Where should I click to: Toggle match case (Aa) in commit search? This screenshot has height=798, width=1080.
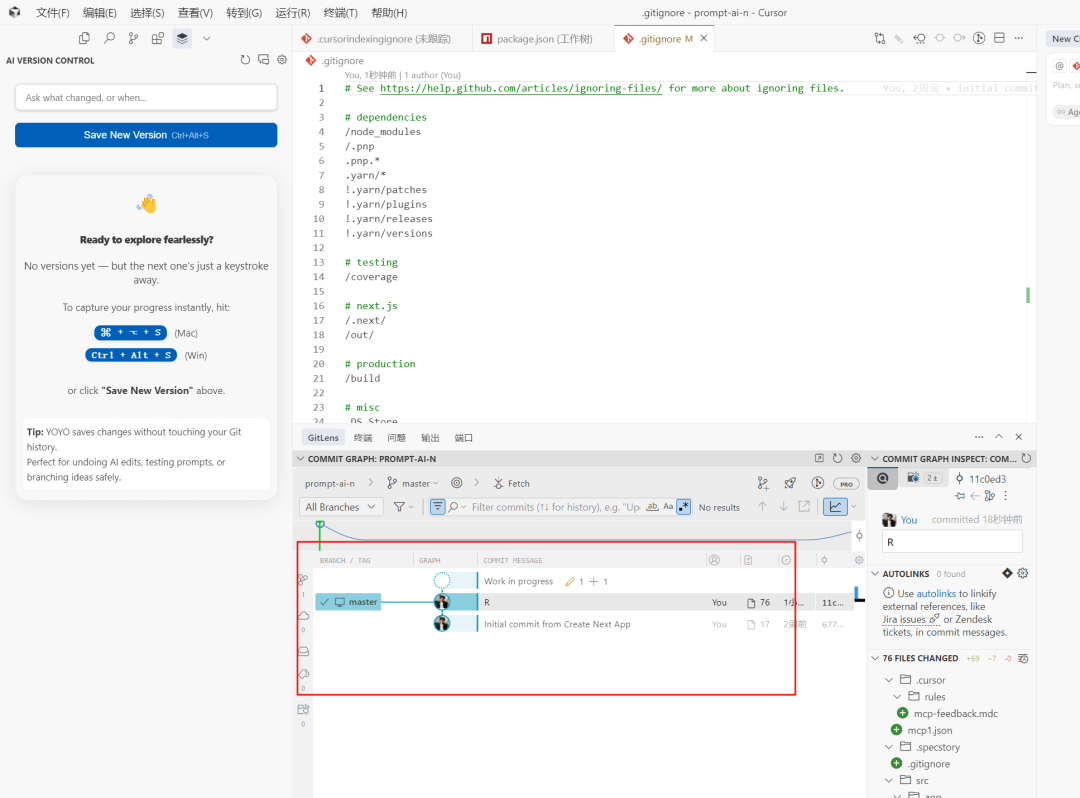point(668,507)
